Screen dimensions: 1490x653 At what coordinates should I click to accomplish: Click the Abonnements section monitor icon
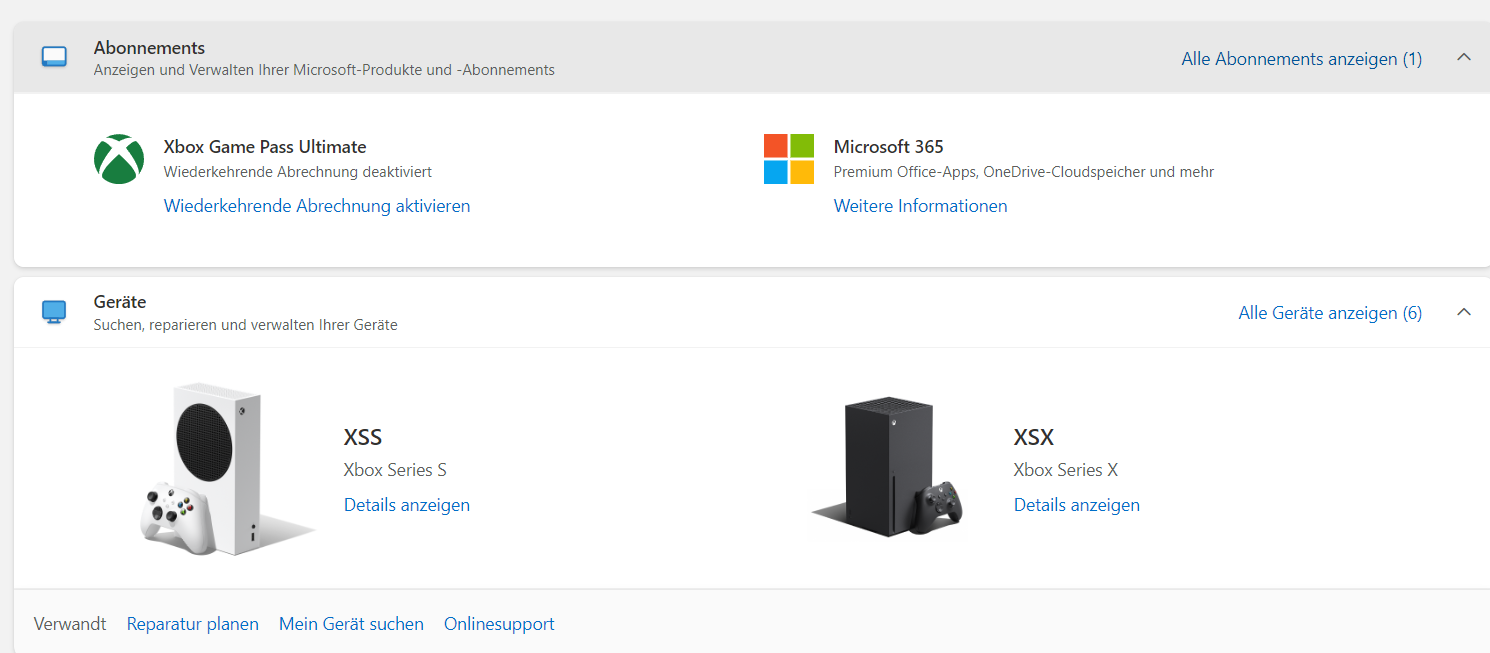pos(54,57)
